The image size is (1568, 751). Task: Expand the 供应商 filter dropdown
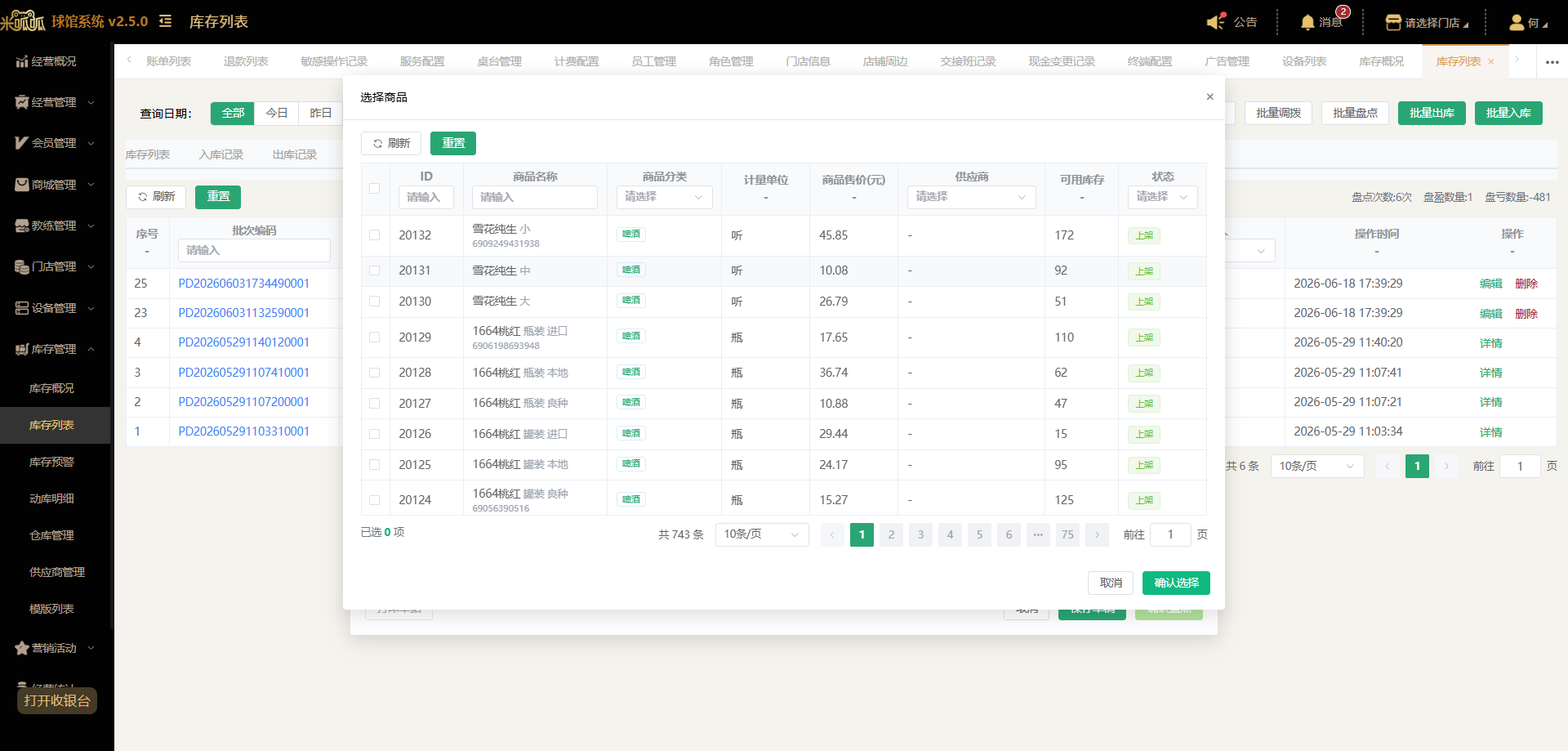(971, 197)
